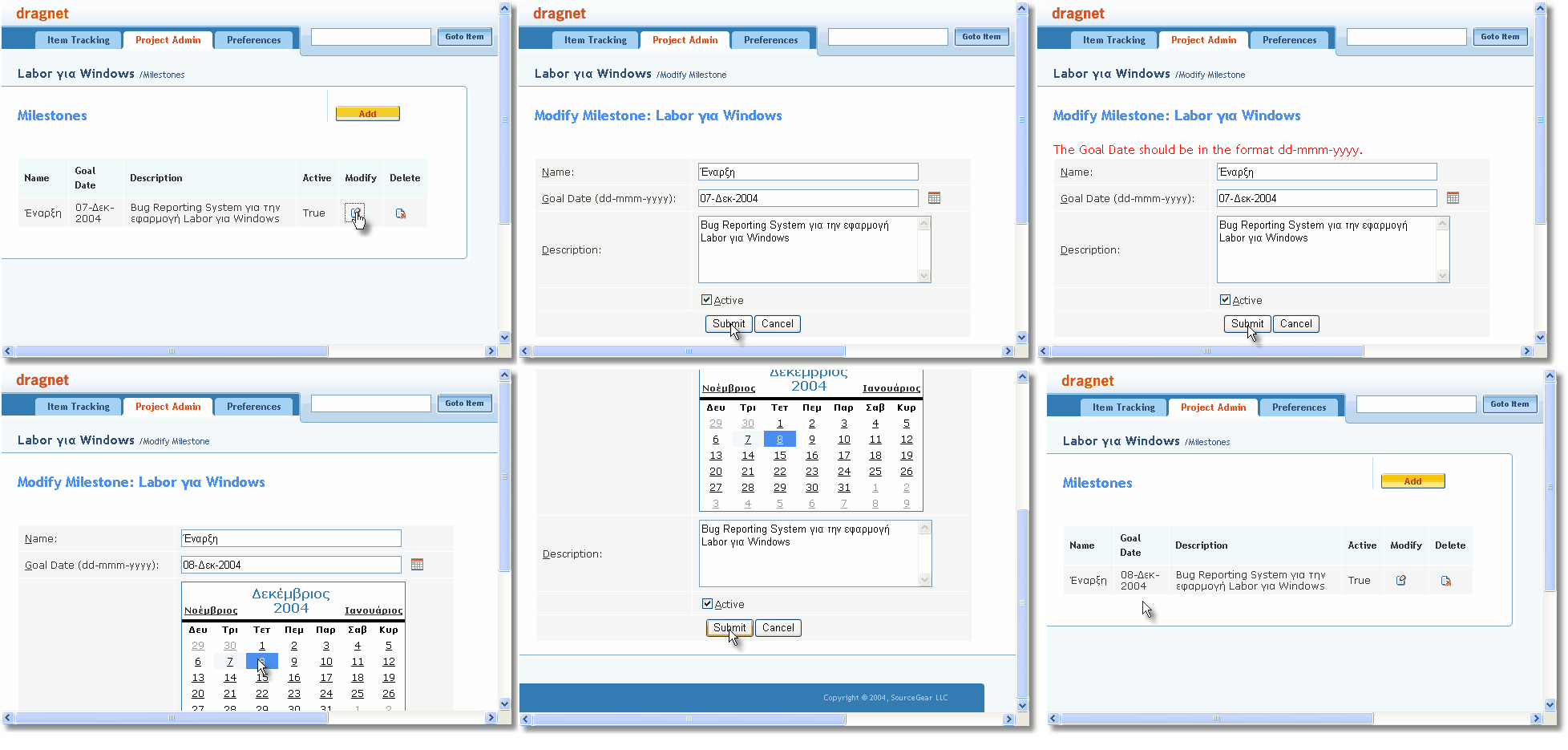Click the Description column header in the 07-Δεκ-2004 milestones table
This screenshot has height=750, width=1568.
point(156,178)
